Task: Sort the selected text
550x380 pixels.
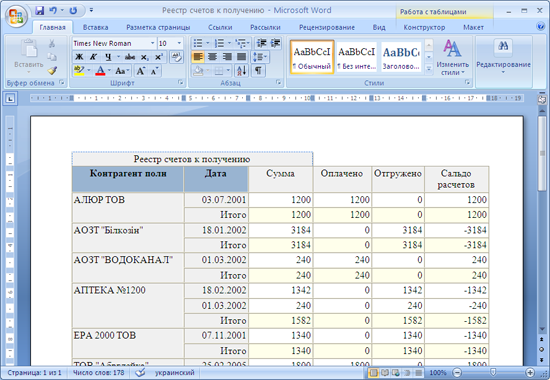Action: (242, 71)
